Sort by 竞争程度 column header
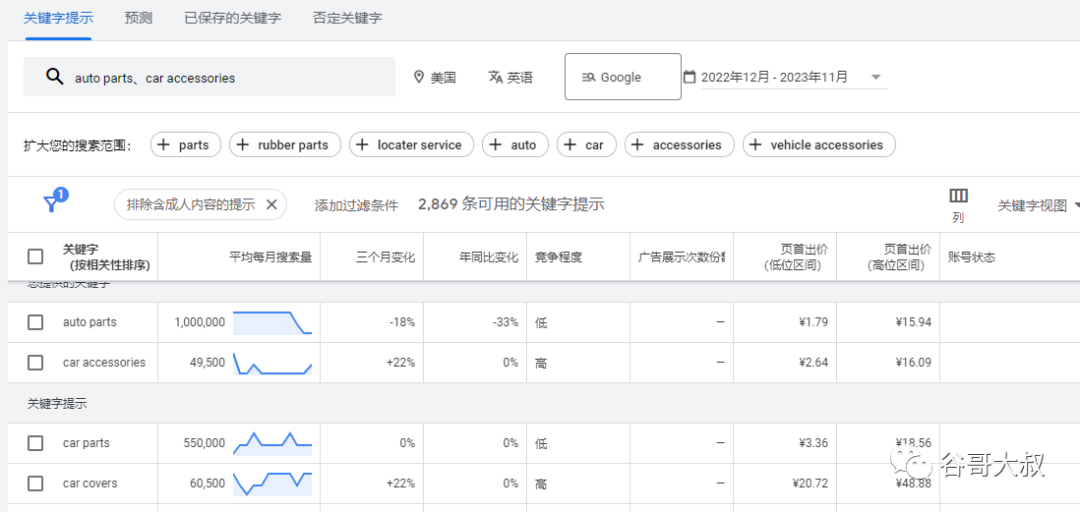The width and height of the screenshot is (1080, 512). [x=559, y=257]
